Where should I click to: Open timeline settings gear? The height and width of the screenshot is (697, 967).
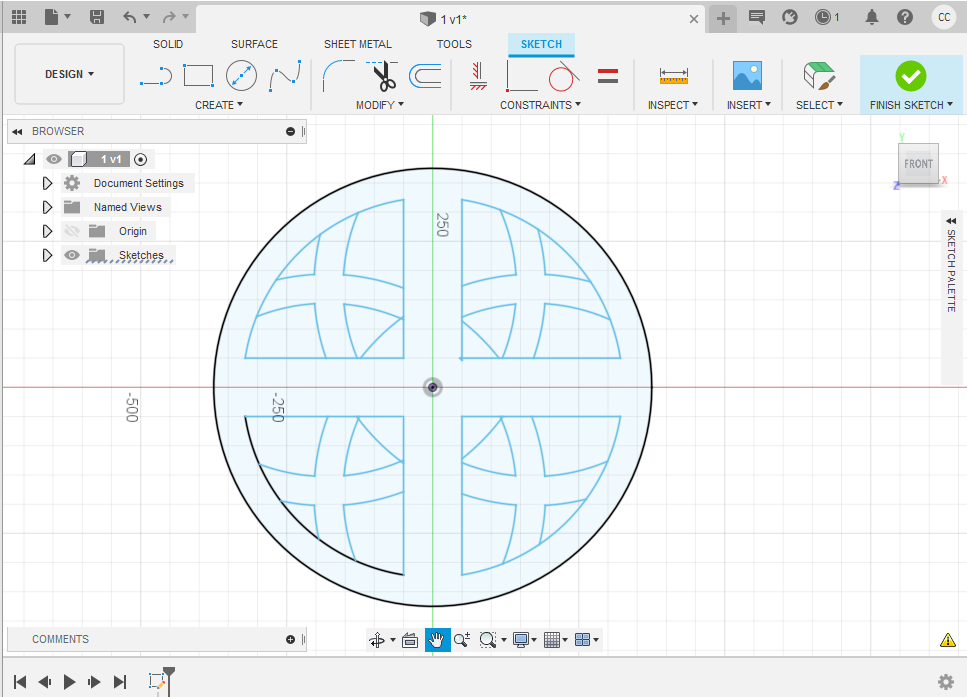[x=945, y=682]
